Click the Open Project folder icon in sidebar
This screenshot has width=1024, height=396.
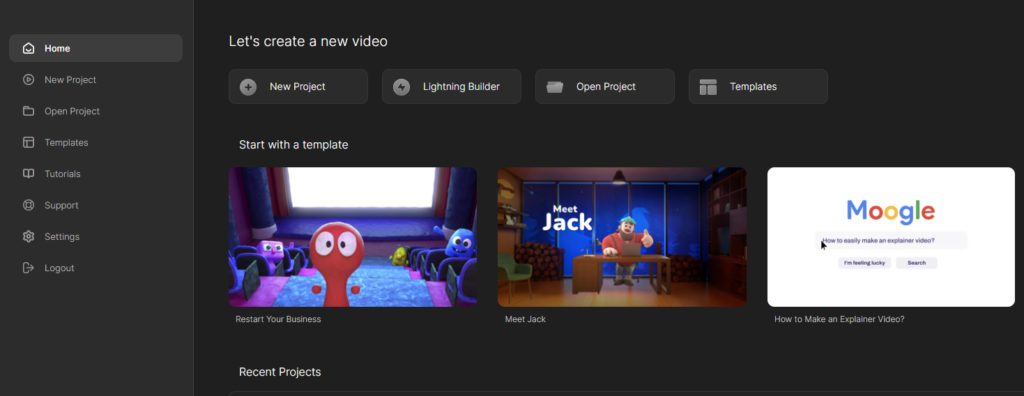point(28,111)
